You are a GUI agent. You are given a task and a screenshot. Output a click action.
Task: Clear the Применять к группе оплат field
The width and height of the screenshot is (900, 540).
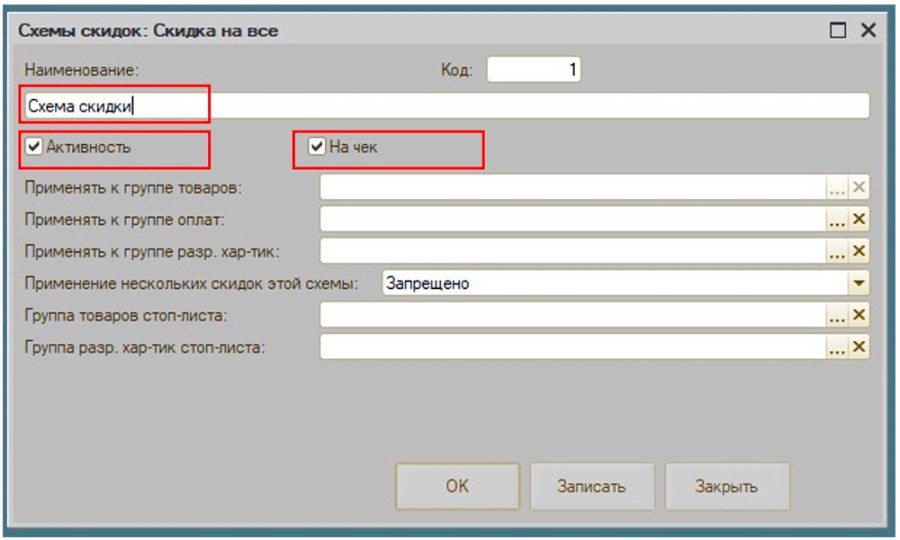coord(859,219)
